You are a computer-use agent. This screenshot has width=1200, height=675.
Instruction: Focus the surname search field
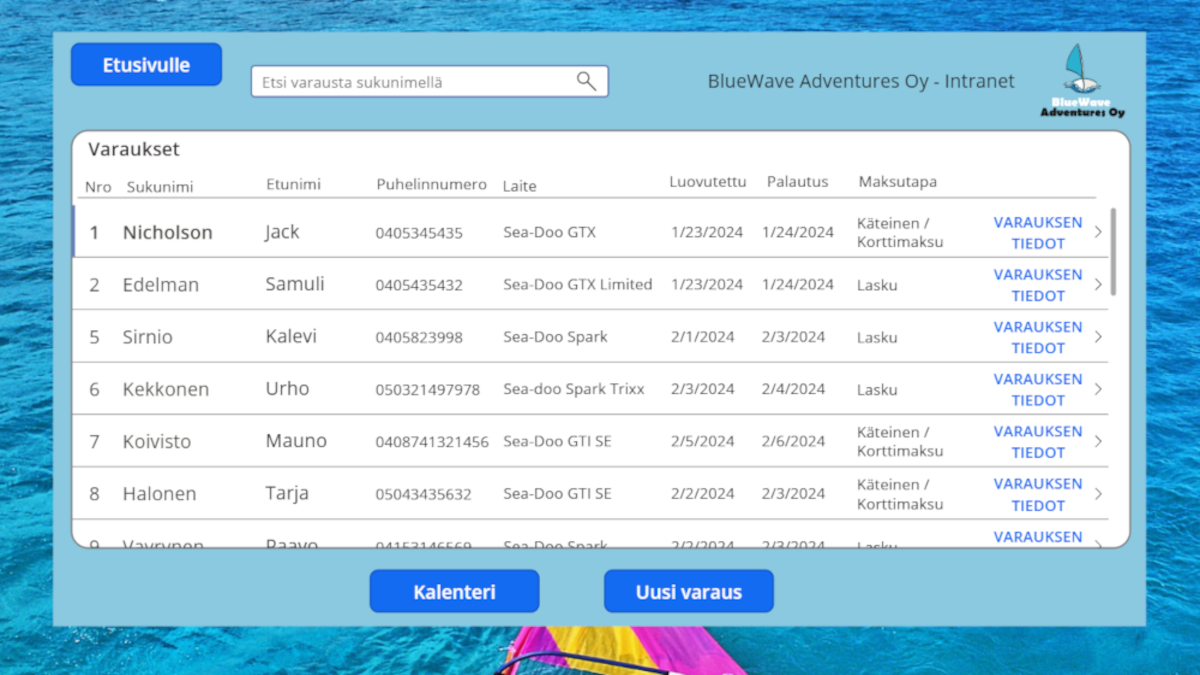pos(429,82)
